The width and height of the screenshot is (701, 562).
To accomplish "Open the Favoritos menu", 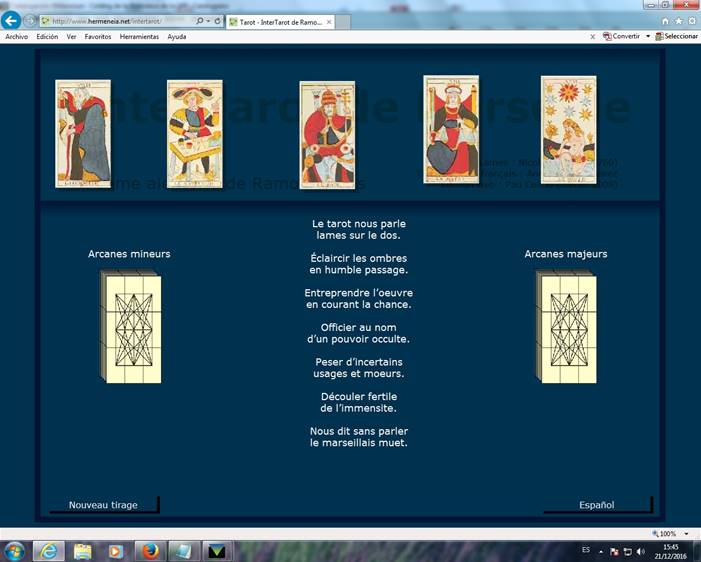I will [98, 36].
